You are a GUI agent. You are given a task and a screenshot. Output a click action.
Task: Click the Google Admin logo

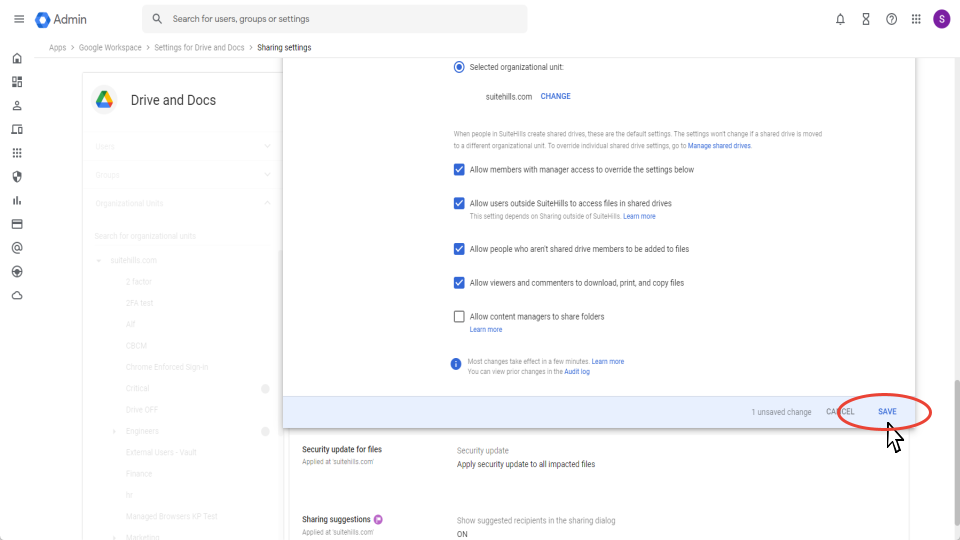click(61, 20)
